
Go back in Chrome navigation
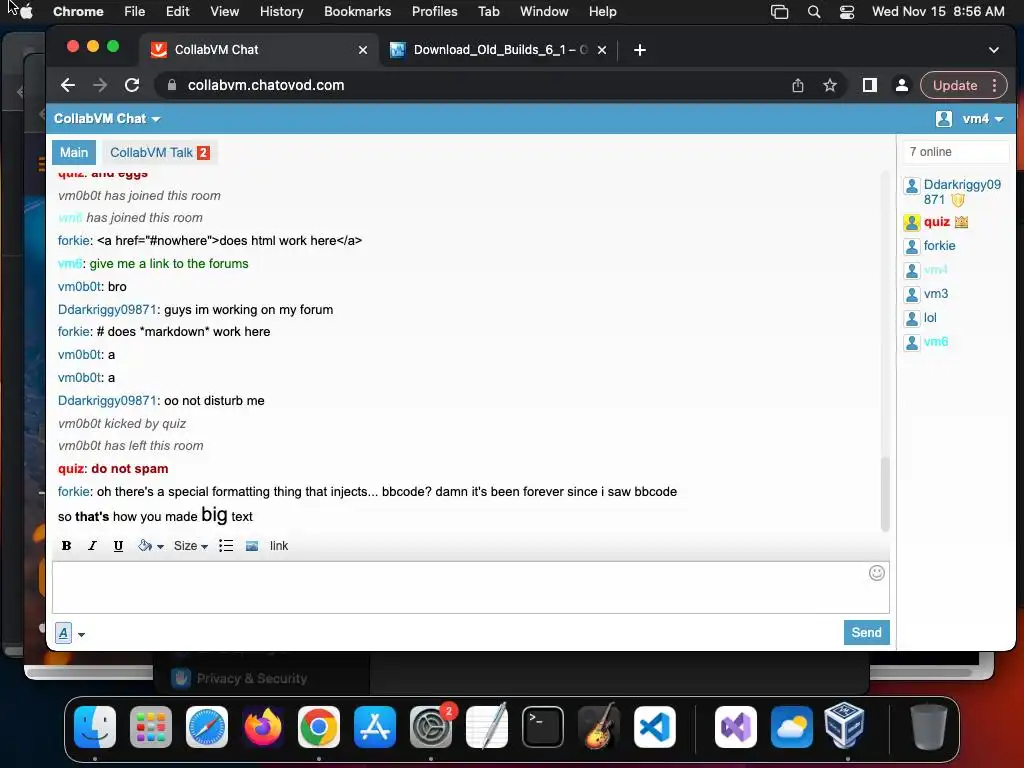68,86
